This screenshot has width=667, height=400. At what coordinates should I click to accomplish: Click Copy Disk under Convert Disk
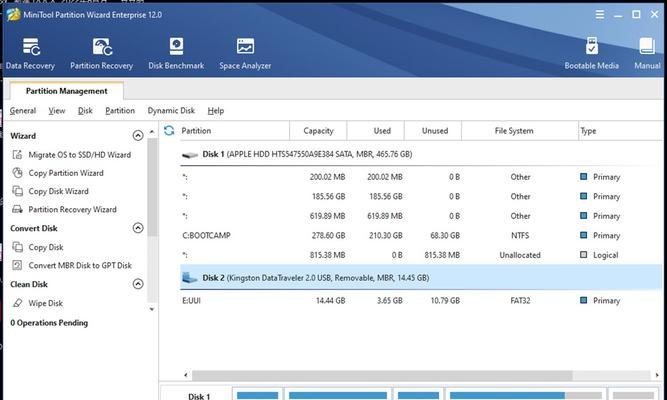coord(46,247)
